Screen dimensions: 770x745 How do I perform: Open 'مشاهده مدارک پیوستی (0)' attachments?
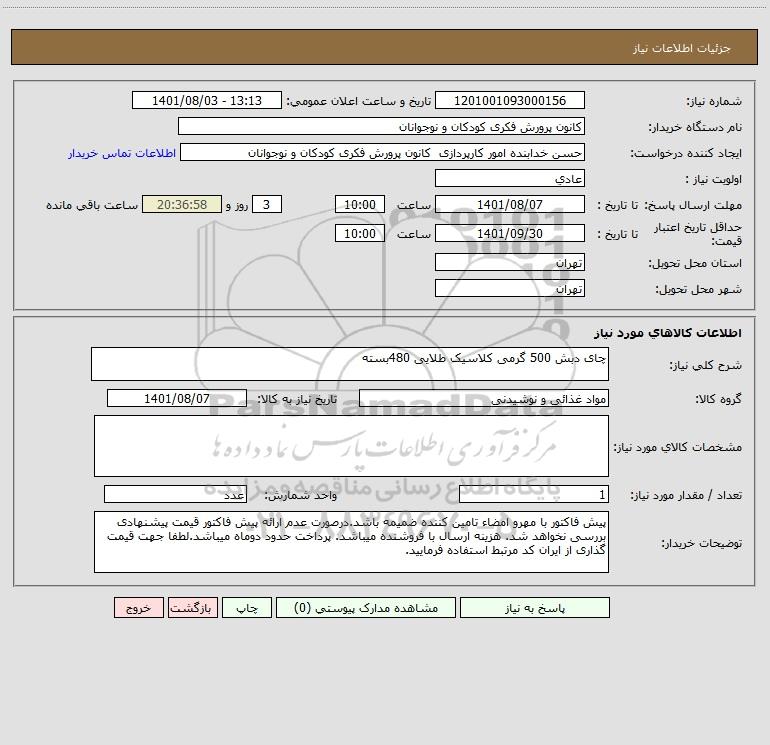[366, 607]
